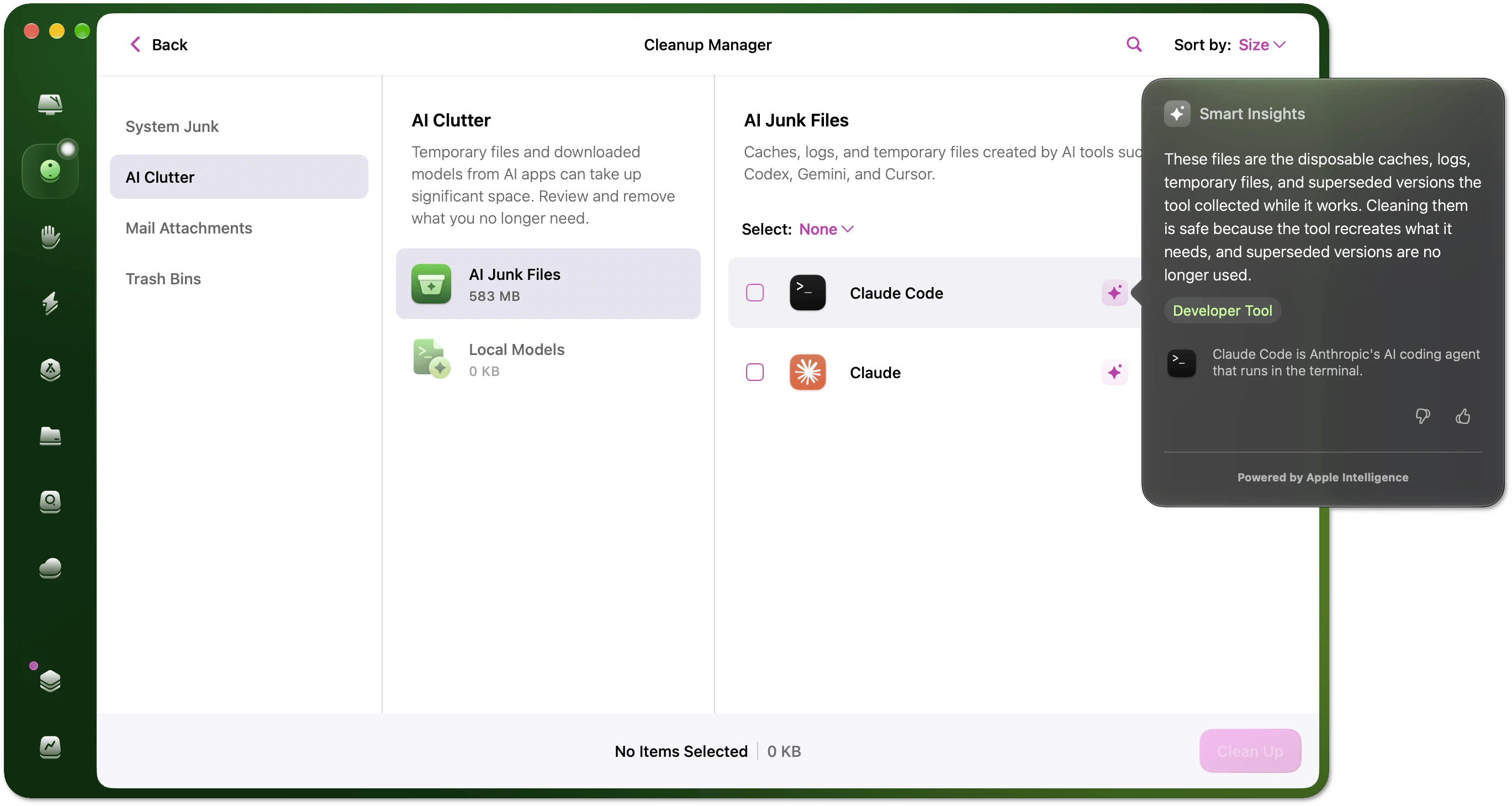Click the Smart Insights title text
Viewport: 1512px width, 806px height.
(x=1251, y=114)
